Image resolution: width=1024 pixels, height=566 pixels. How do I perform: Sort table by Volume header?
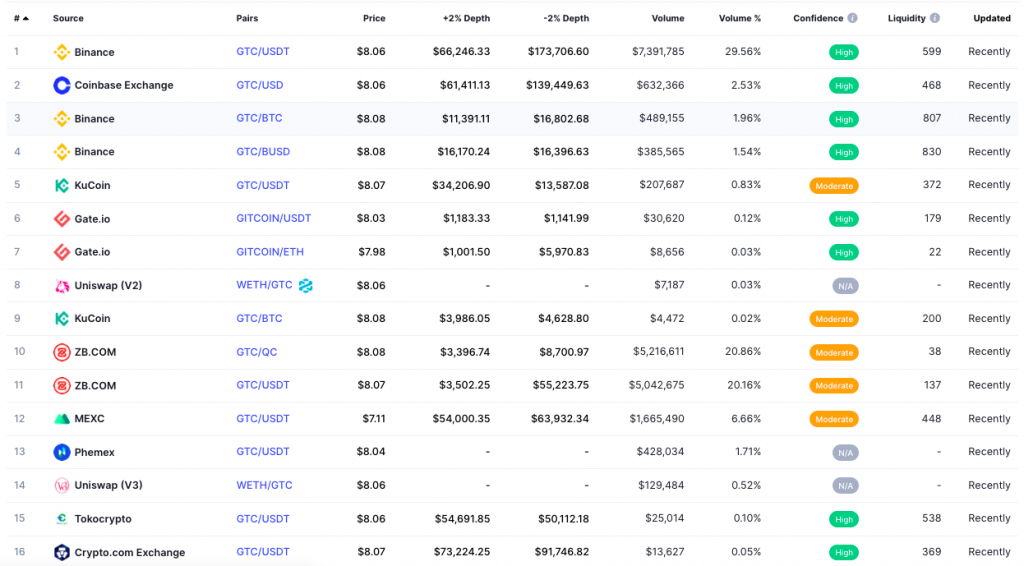[667, 18]
